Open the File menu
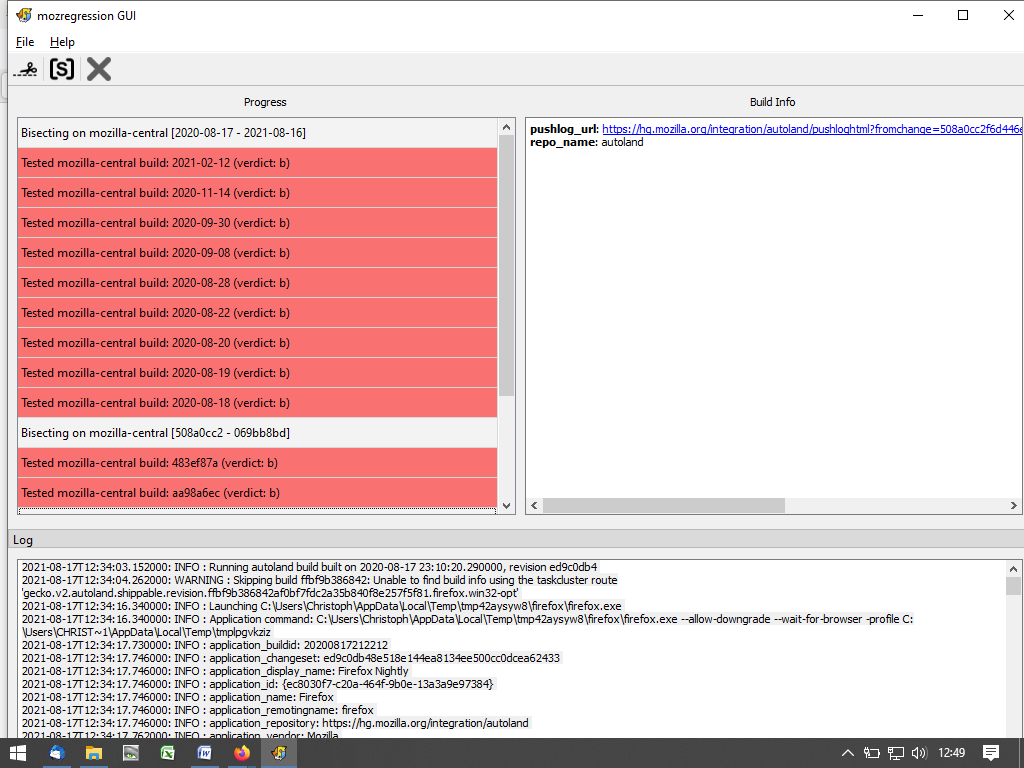 [25, 42]
